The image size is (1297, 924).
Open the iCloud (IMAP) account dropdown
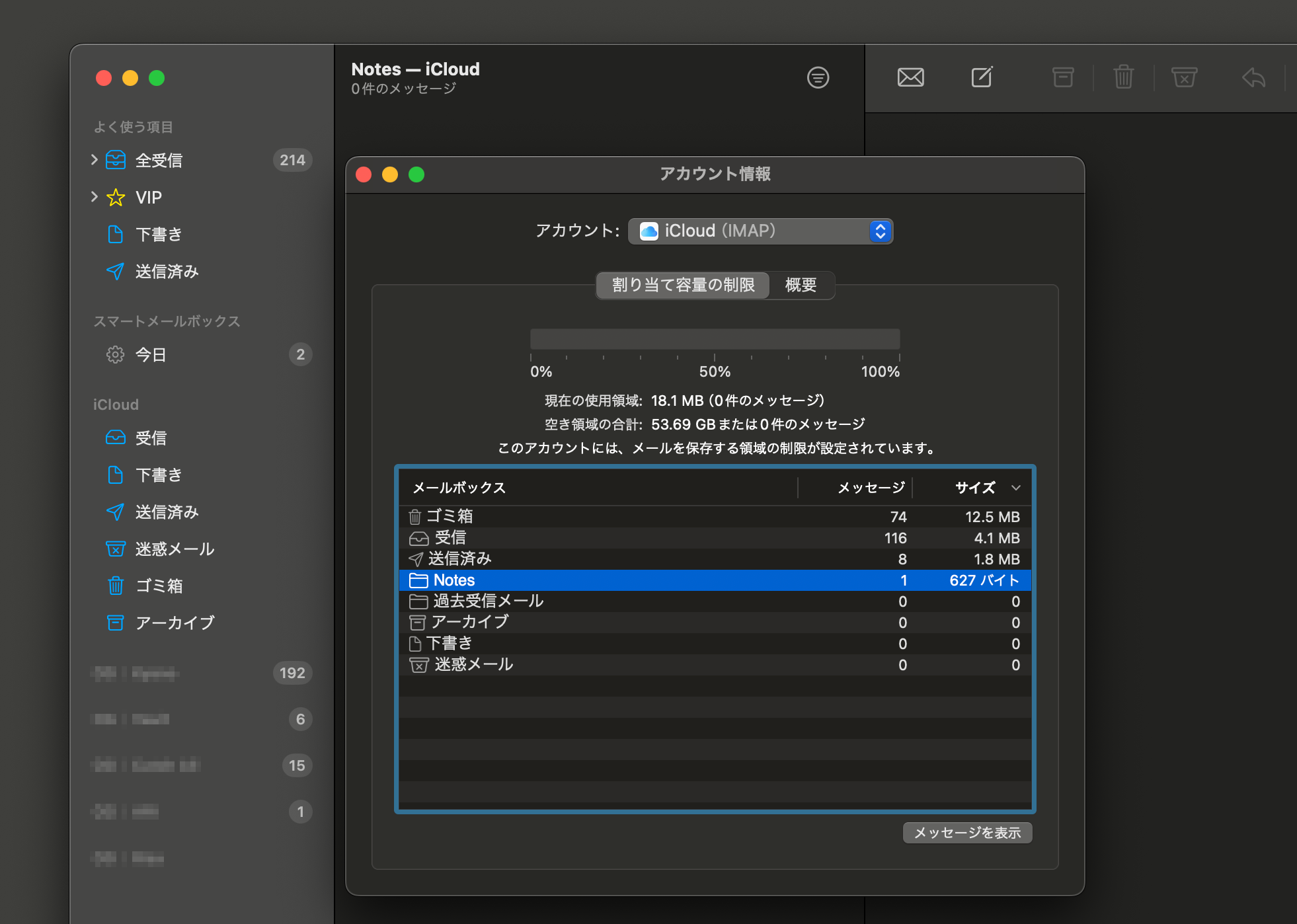pyautogui.click(x=760, y=231)
